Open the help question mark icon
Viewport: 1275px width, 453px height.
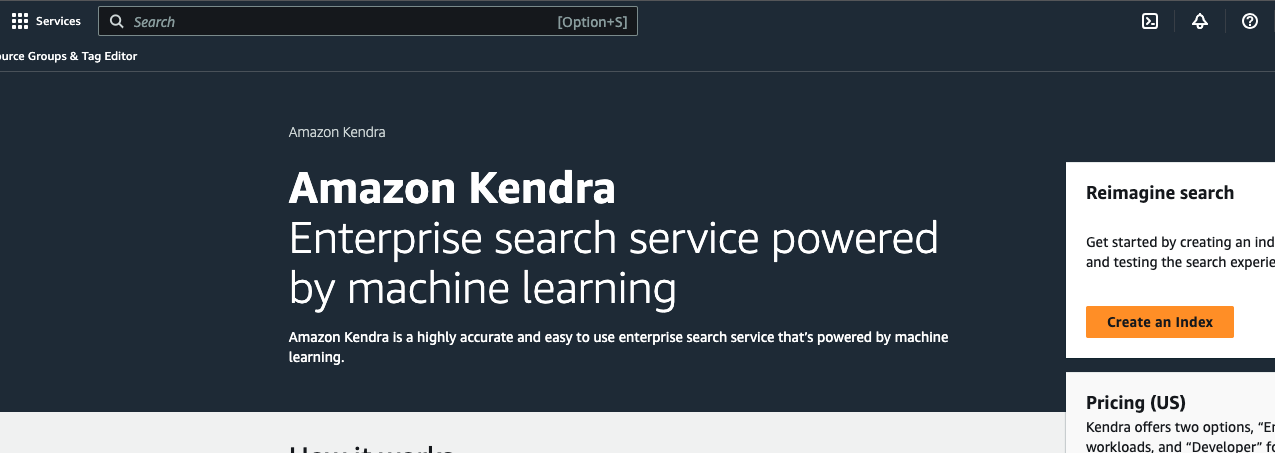tap(1250, 21)
